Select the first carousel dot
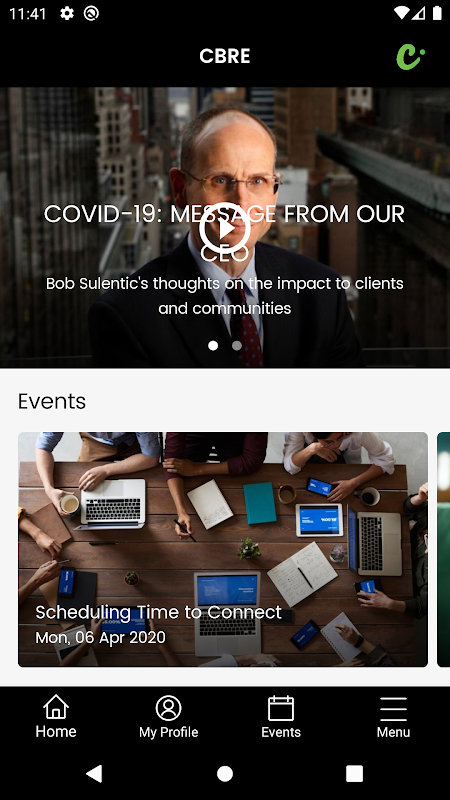The width and height of the screenshot is (450, 800). tap(213, 345)
